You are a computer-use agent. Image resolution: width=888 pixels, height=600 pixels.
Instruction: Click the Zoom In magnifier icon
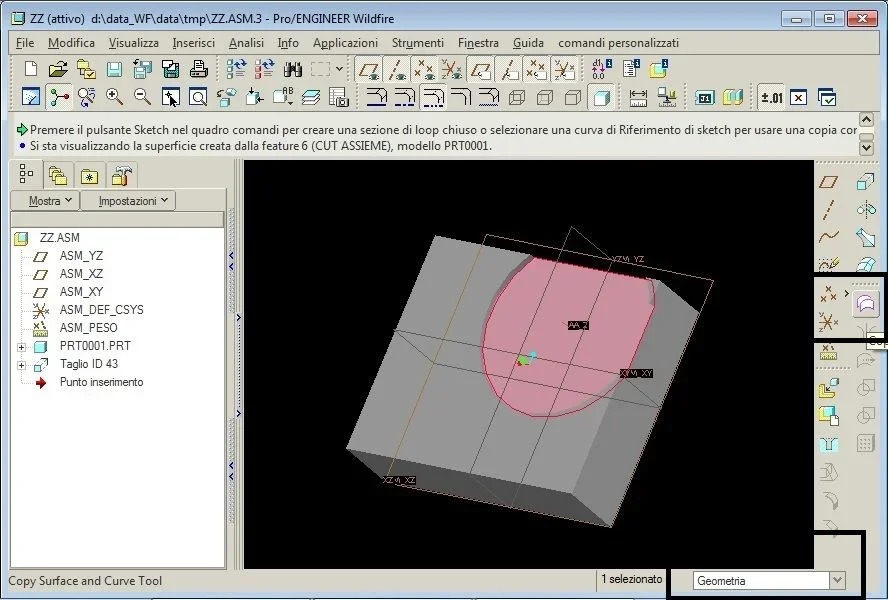point(115,97)
